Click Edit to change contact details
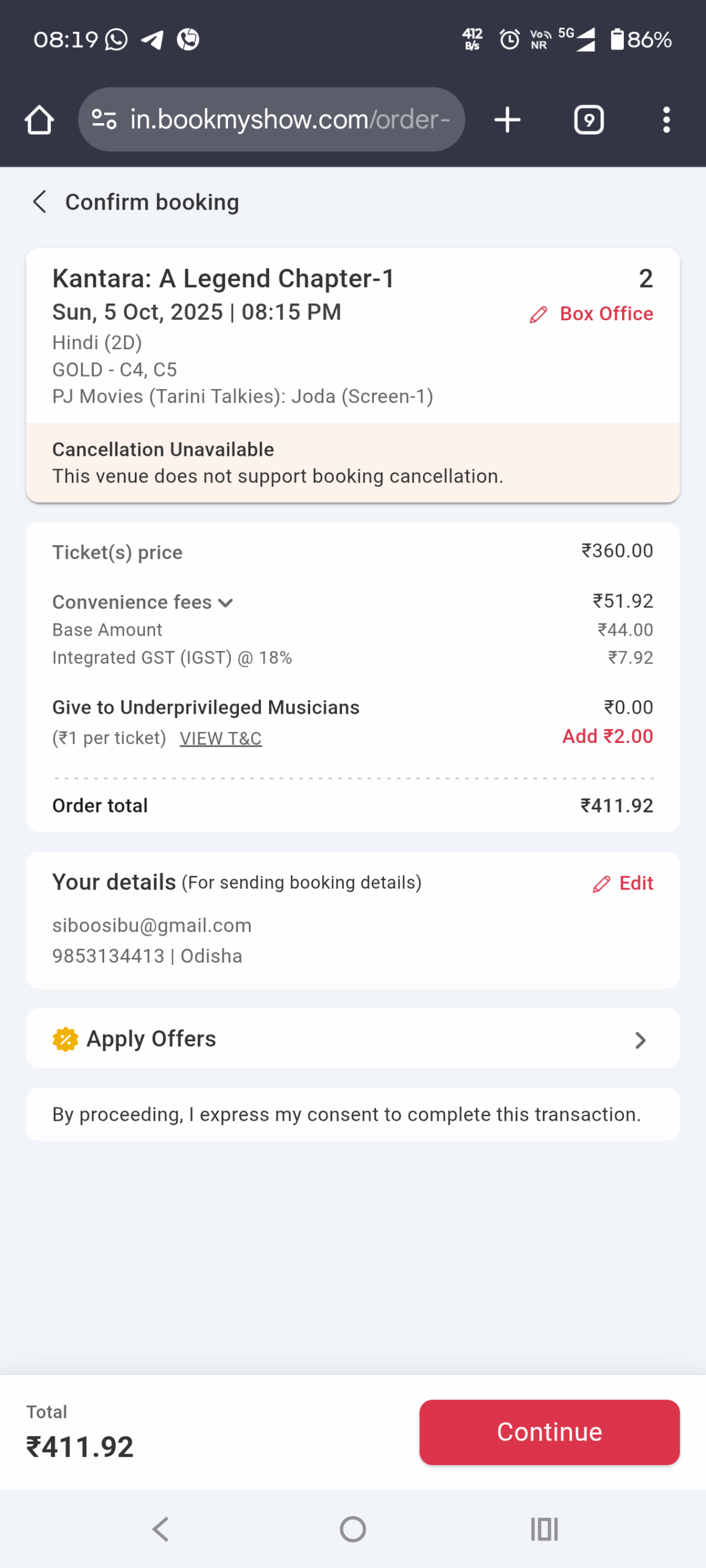This screenshot has height=1568, width=706. point(634,884)
